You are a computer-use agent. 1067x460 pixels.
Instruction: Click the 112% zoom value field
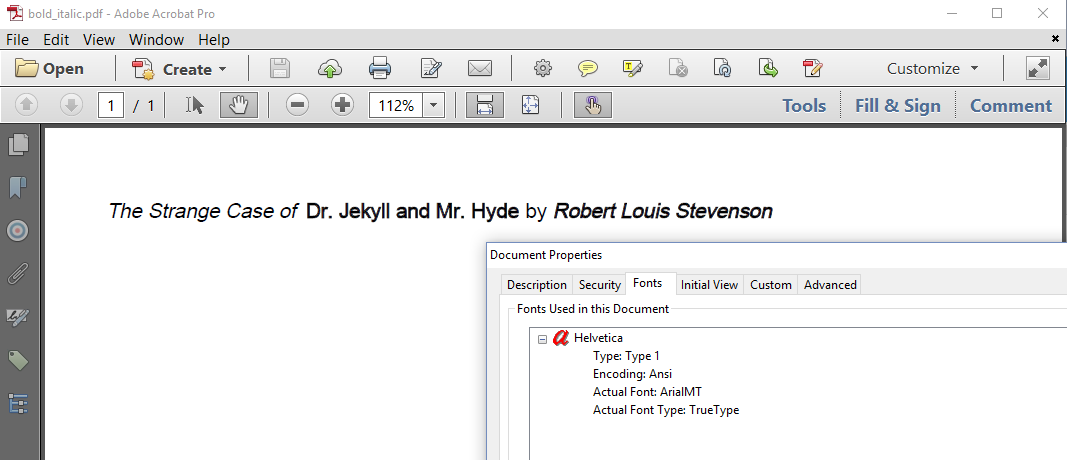pyautogui.click(x=396, y=105)
